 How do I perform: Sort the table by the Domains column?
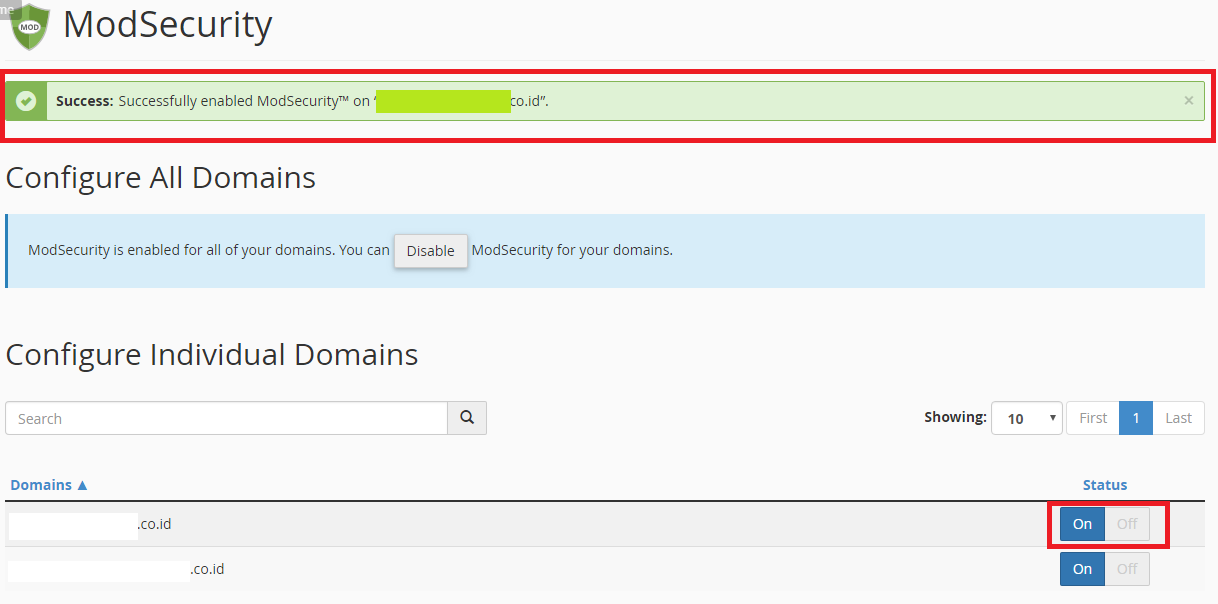coord(41,484)
